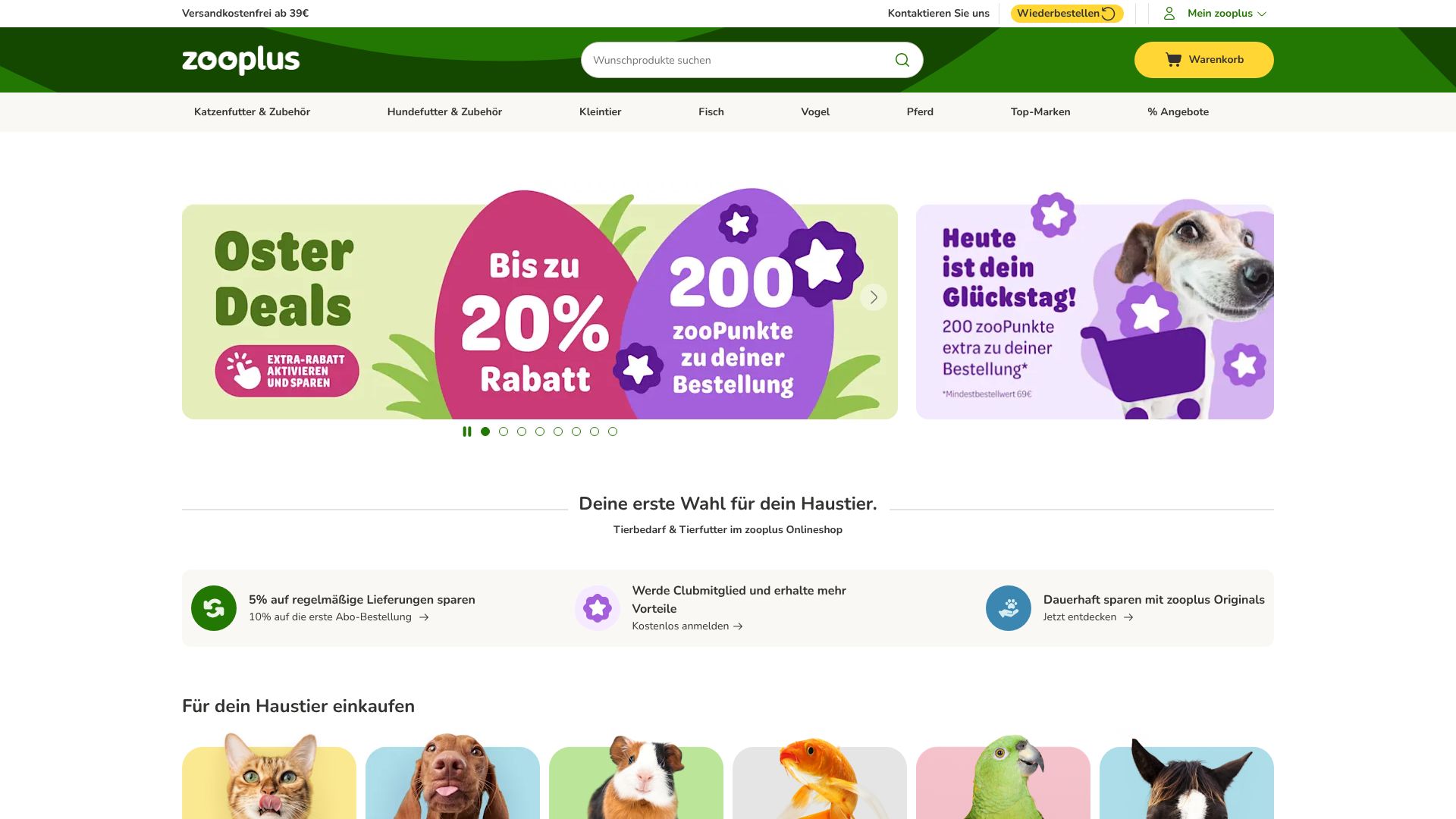Open the Hundefutter & Zubehör menu
Image resolution: width=1456 pixels, height=819 pixels.
444,111
